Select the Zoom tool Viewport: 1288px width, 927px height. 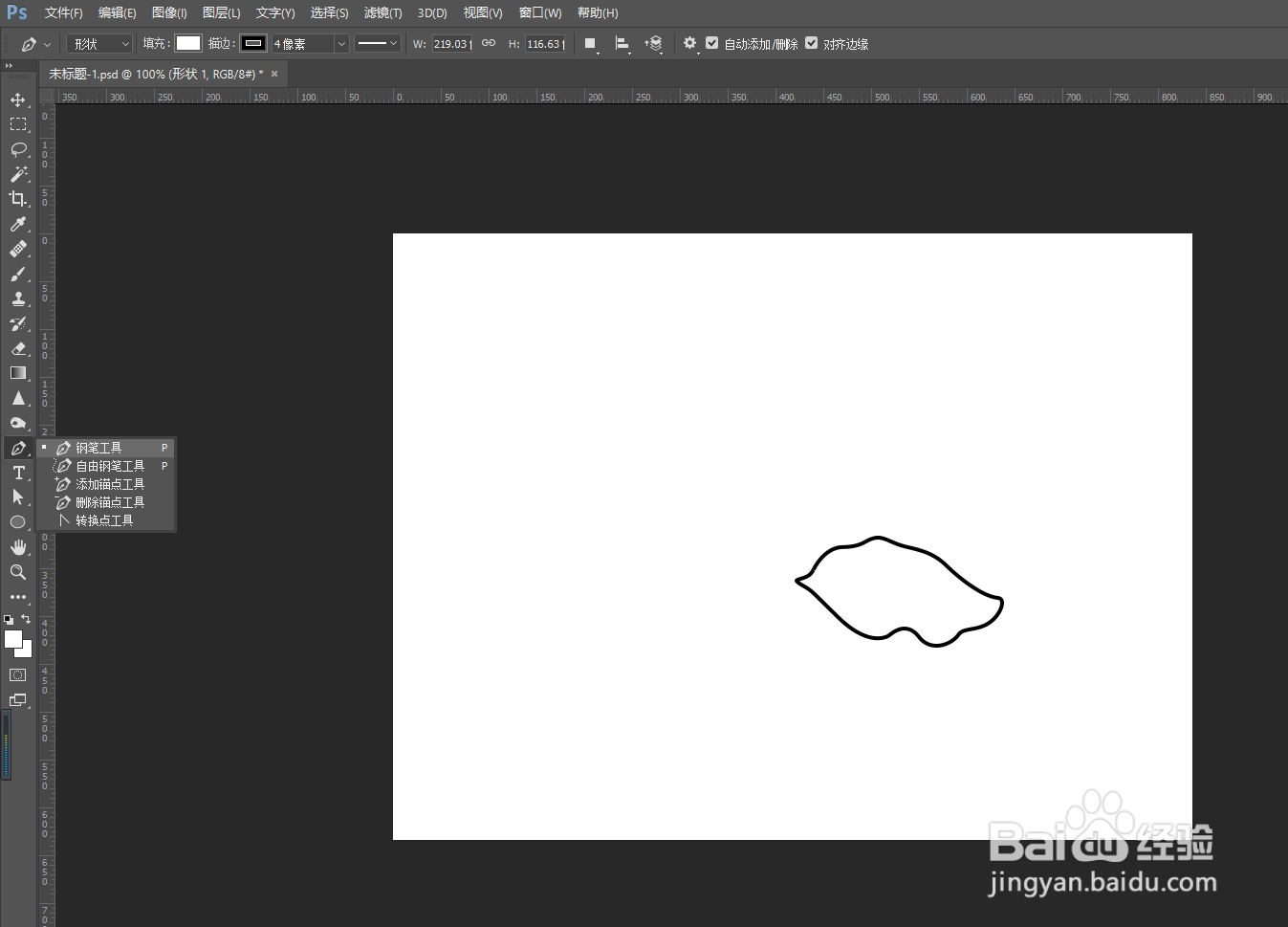coord(18,572)
